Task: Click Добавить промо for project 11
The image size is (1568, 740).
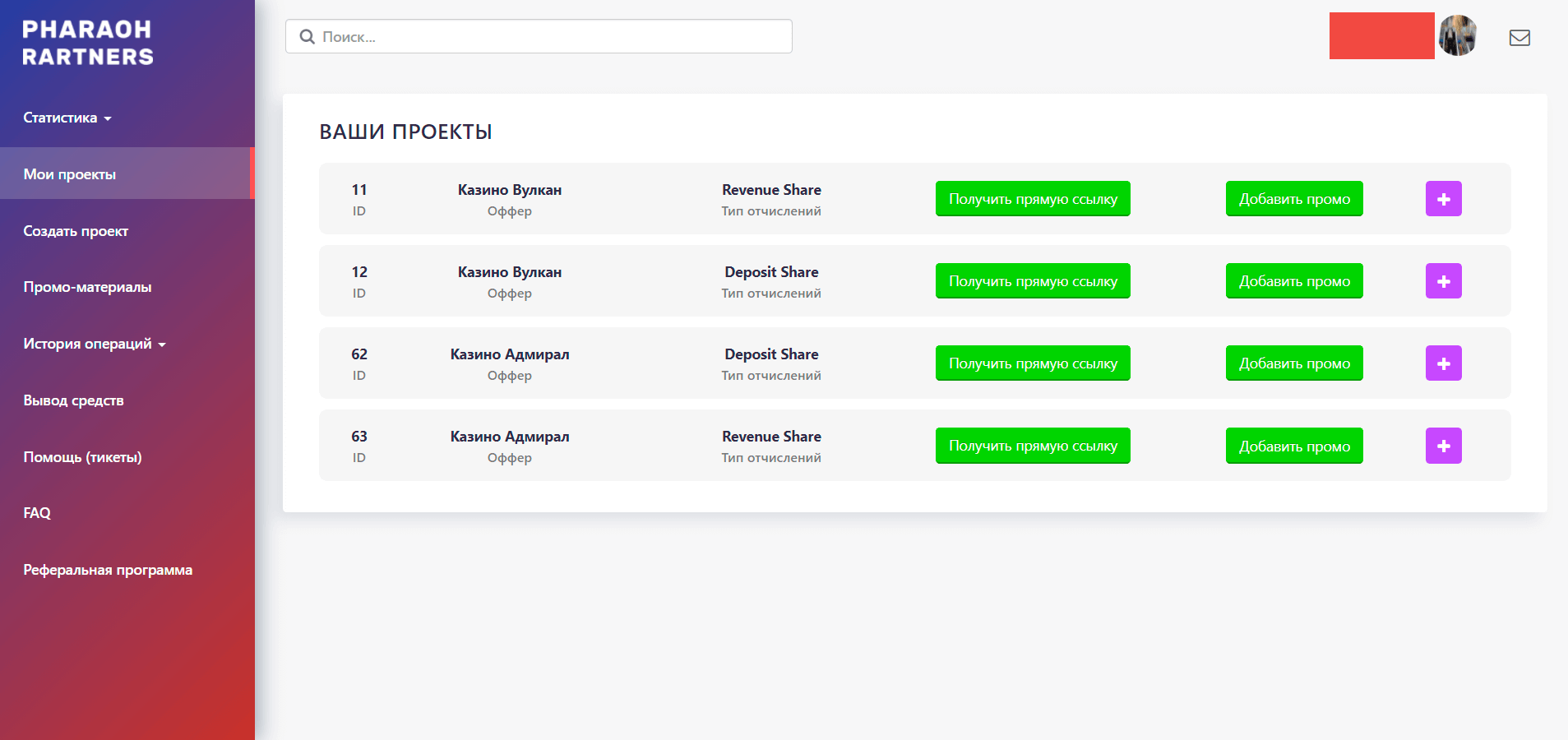Action: click(1294, 199)
